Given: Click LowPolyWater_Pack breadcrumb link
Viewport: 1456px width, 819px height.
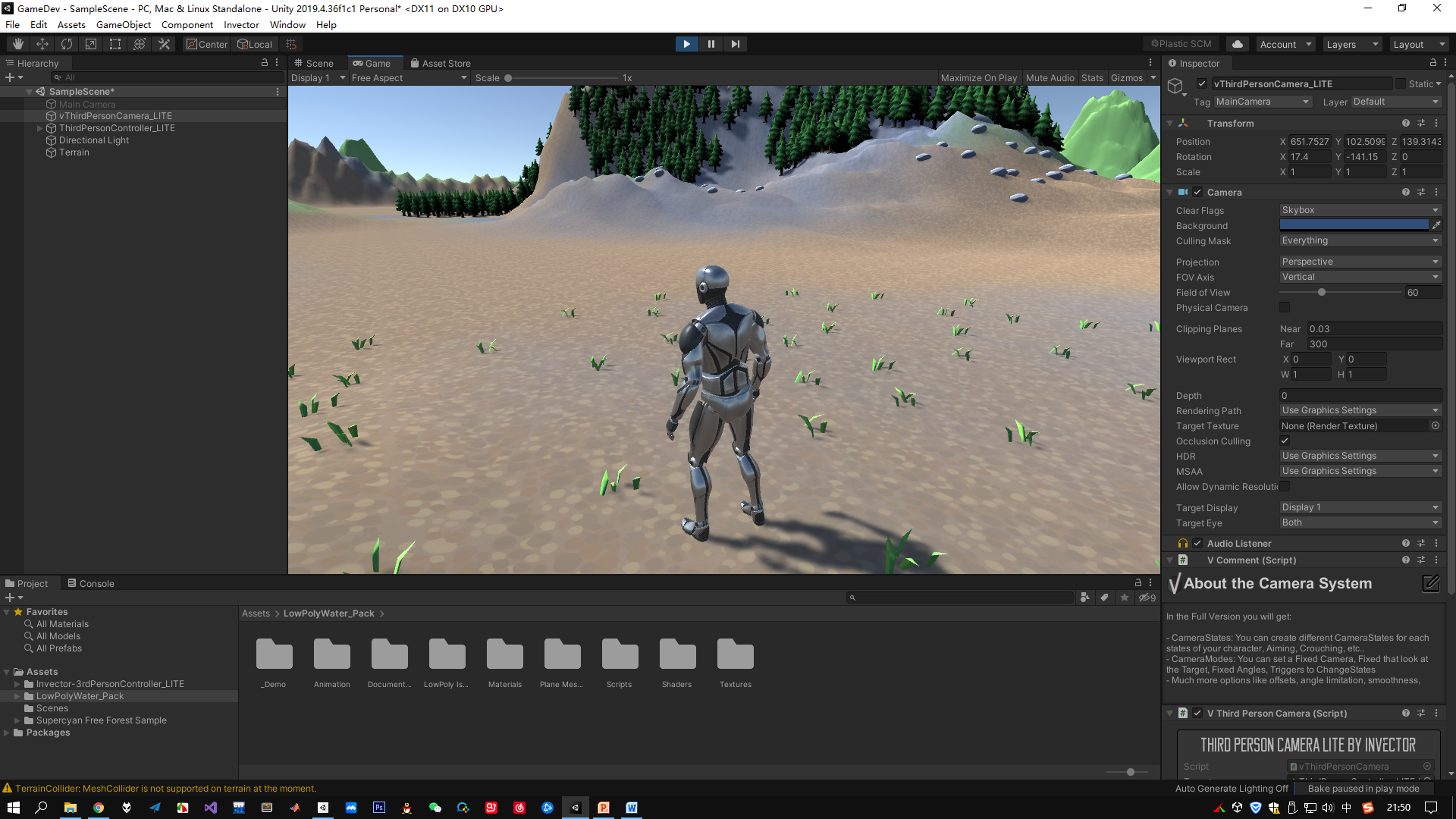Looking at the screenshot, I should click(329, 613).
